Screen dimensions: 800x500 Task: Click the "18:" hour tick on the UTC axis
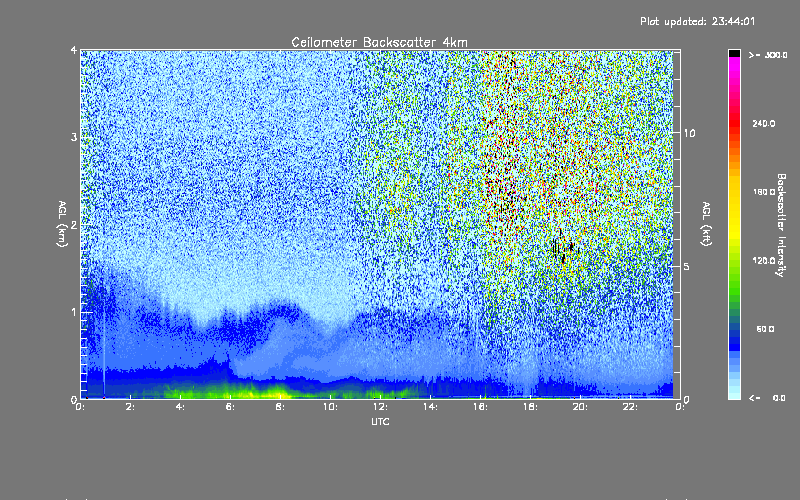[530, 407]
